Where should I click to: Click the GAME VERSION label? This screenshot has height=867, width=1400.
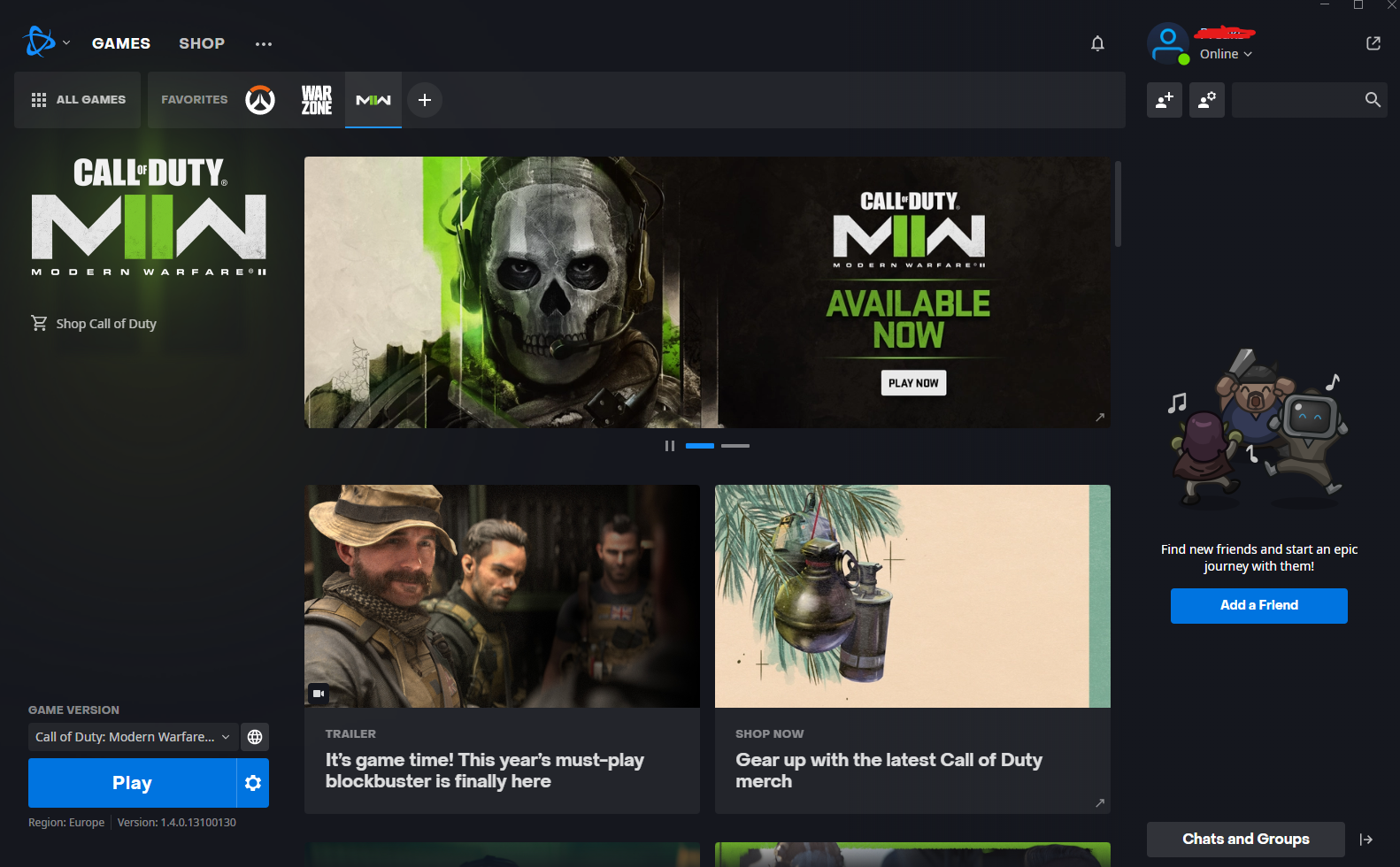click(73, 710)
